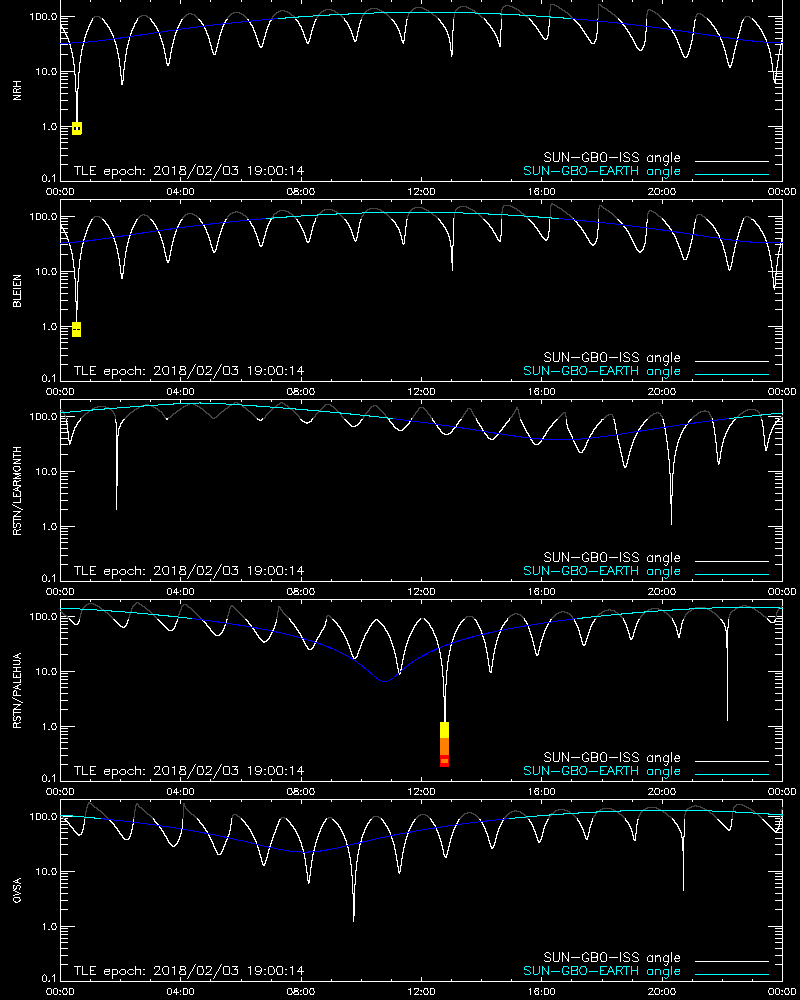The width and height of the screenshot is (800, 1000).
Task: Click the RSTN/PALEHUA y-axis label
Action: tap(17, 691)
